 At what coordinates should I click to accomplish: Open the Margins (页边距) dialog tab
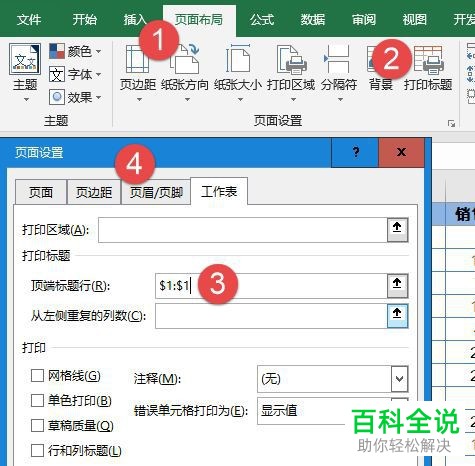point(94,192)
